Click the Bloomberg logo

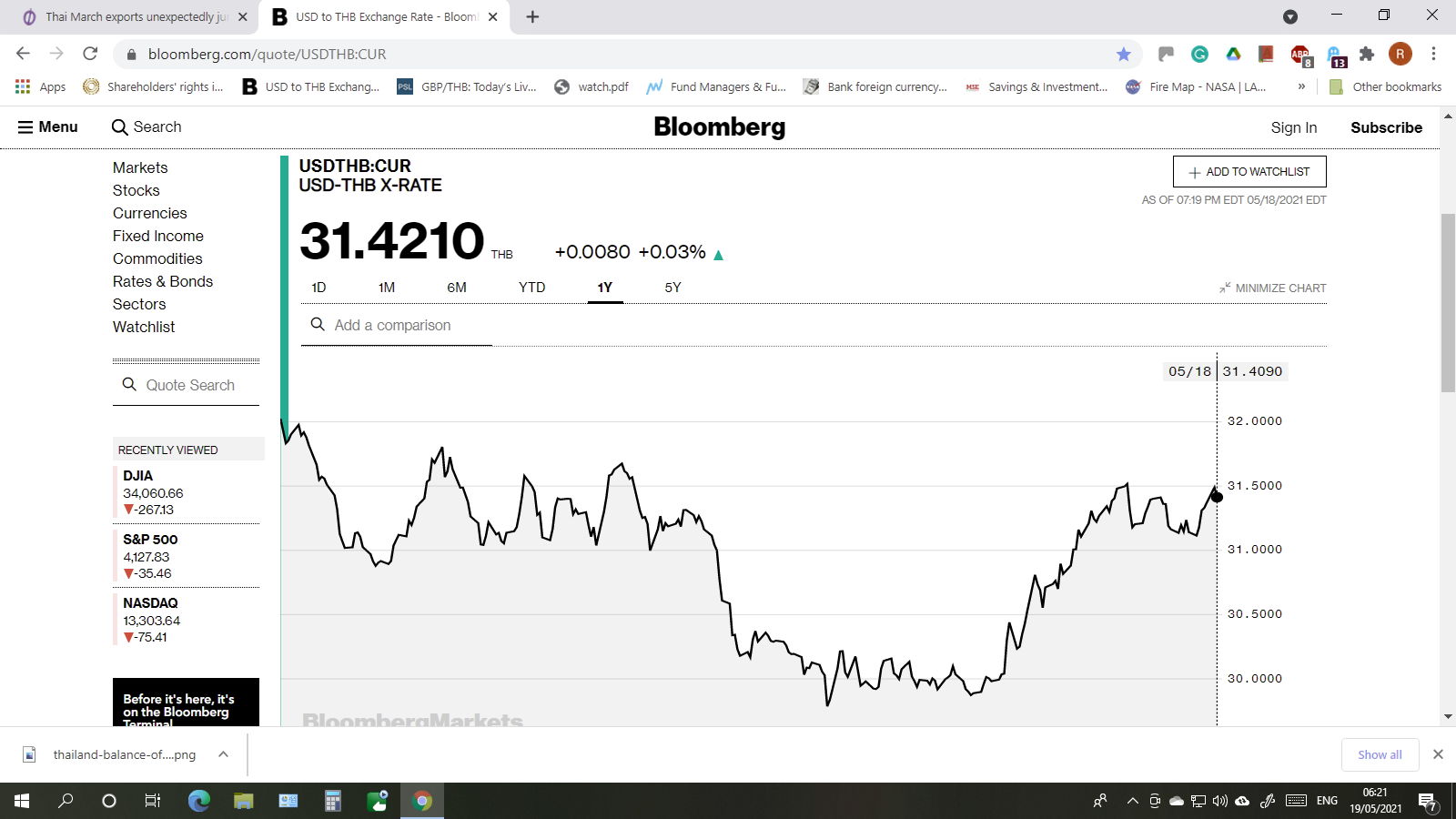(x=719, y=127)
